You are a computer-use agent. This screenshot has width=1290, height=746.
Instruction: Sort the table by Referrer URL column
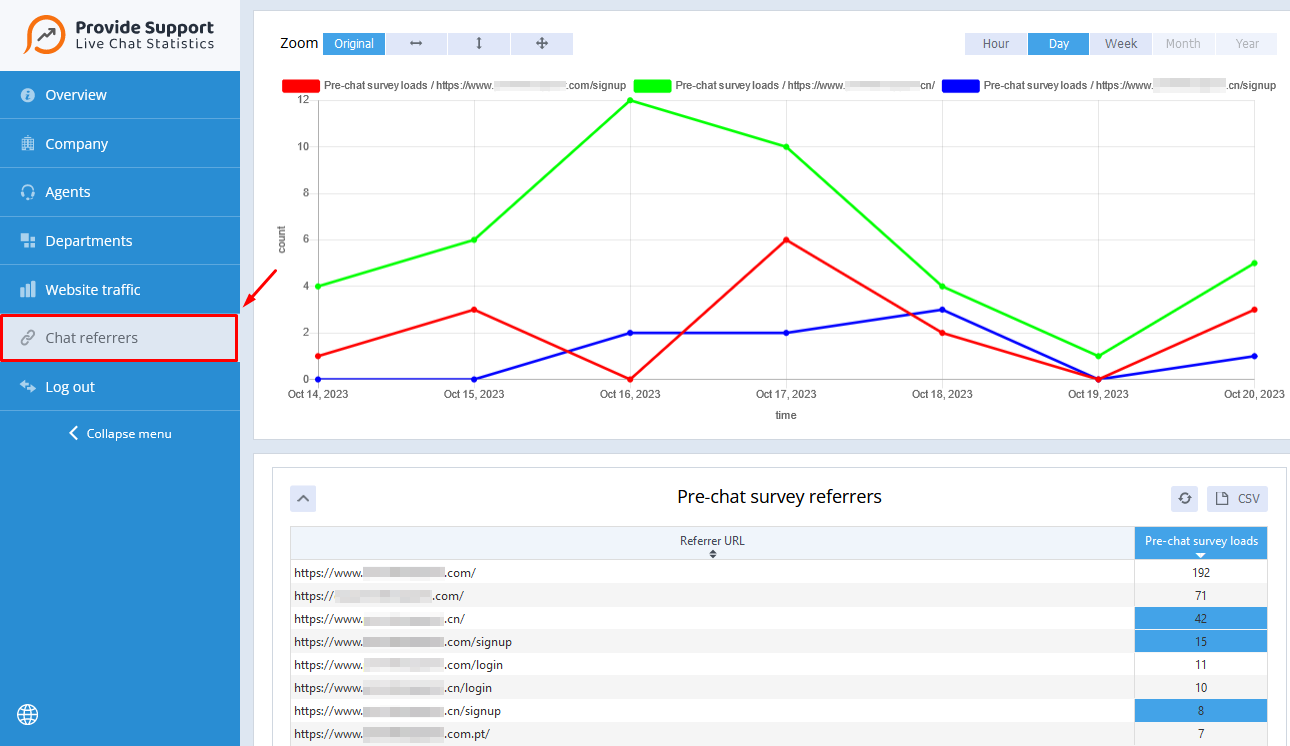(x=712, y=548)
